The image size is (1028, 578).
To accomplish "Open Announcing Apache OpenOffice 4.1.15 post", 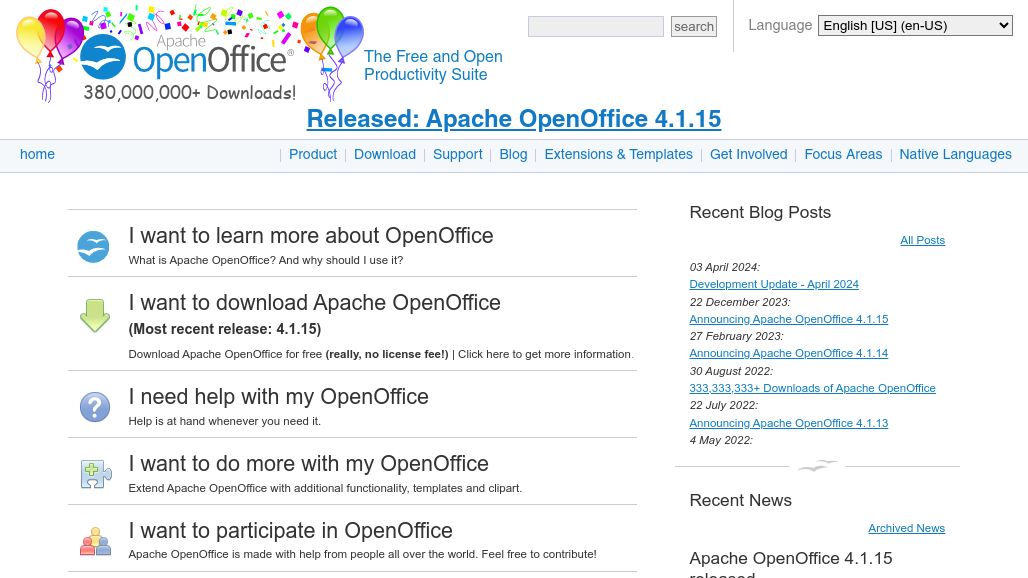I will [x=789, y=319].
